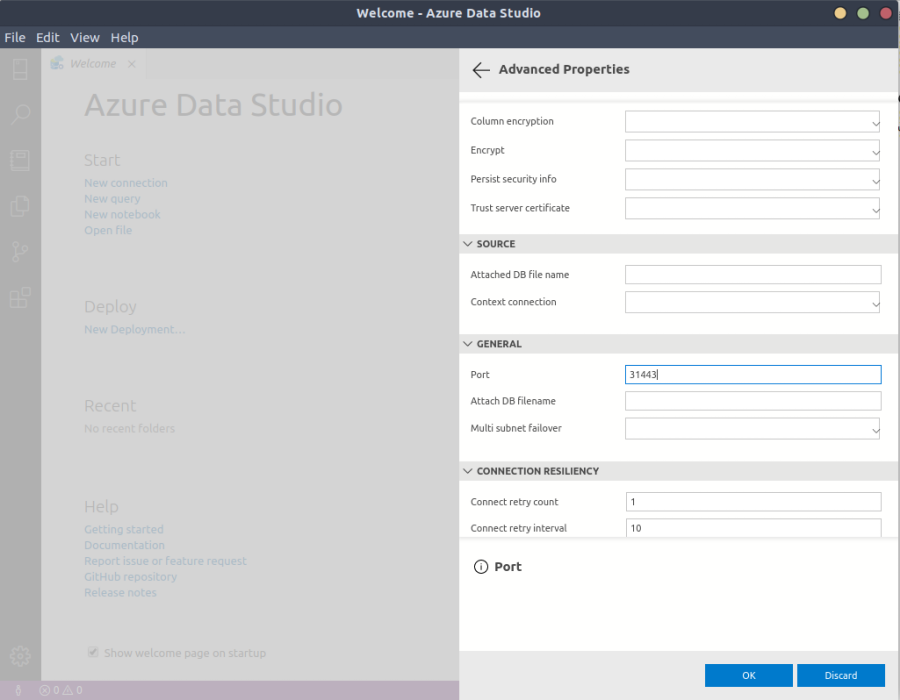The image size is (900, 700).
Task: Click the Attached DB file name field
Action: tap(753, 274)
